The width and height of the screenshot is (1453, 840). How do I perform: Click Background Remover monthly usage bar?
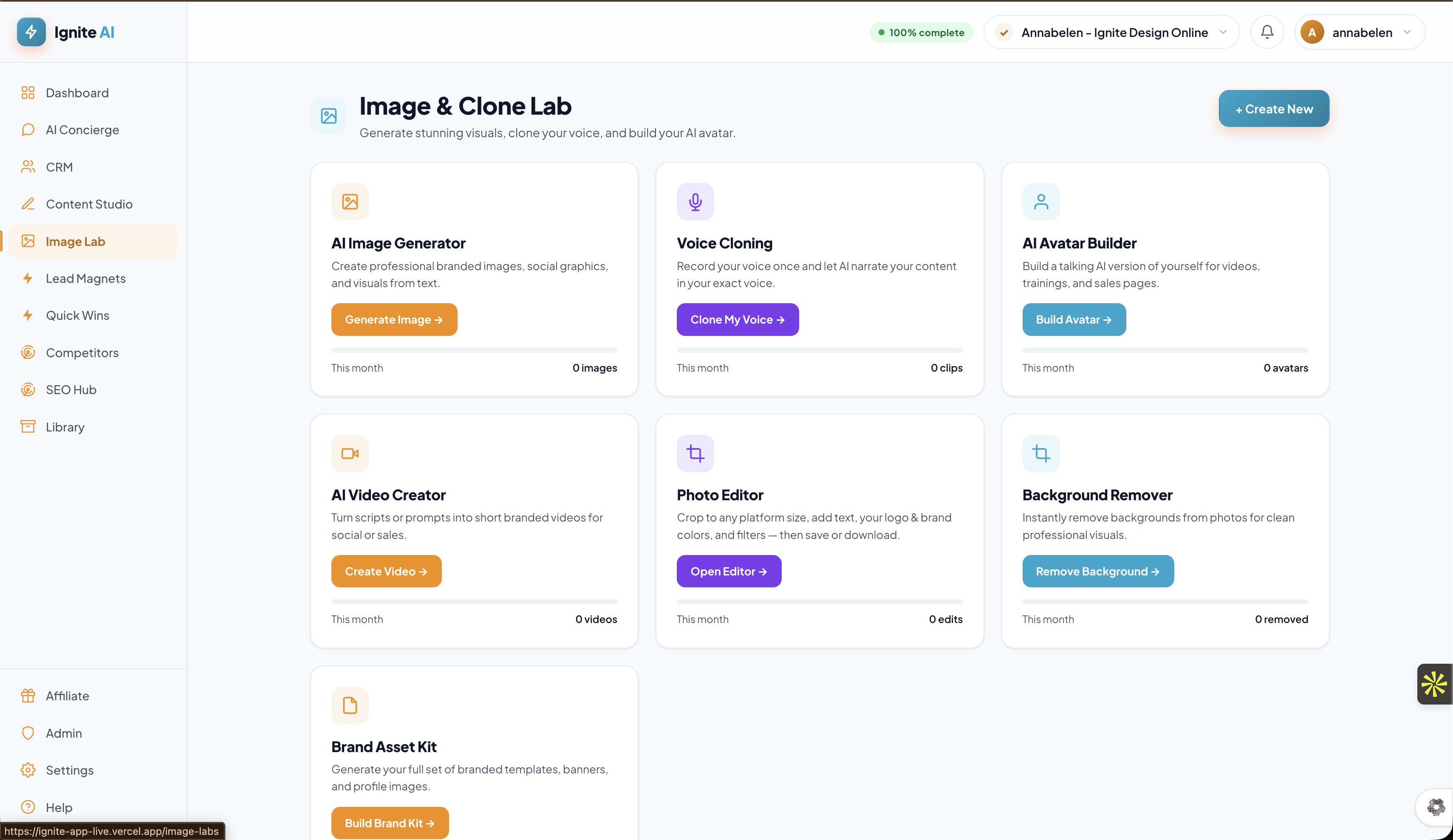click(1165, 601)
